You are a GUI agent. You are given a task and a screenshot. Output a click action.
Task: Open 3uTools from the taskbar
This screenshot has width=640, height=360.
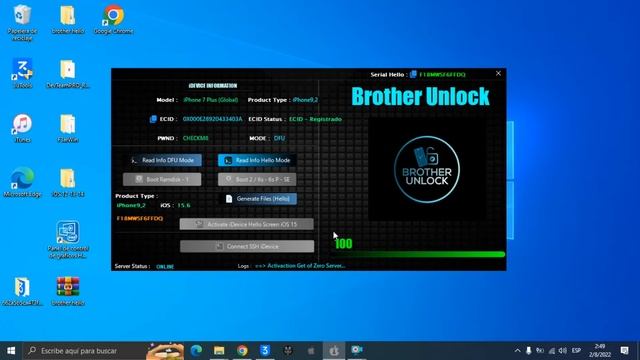(x=265, y=351)
